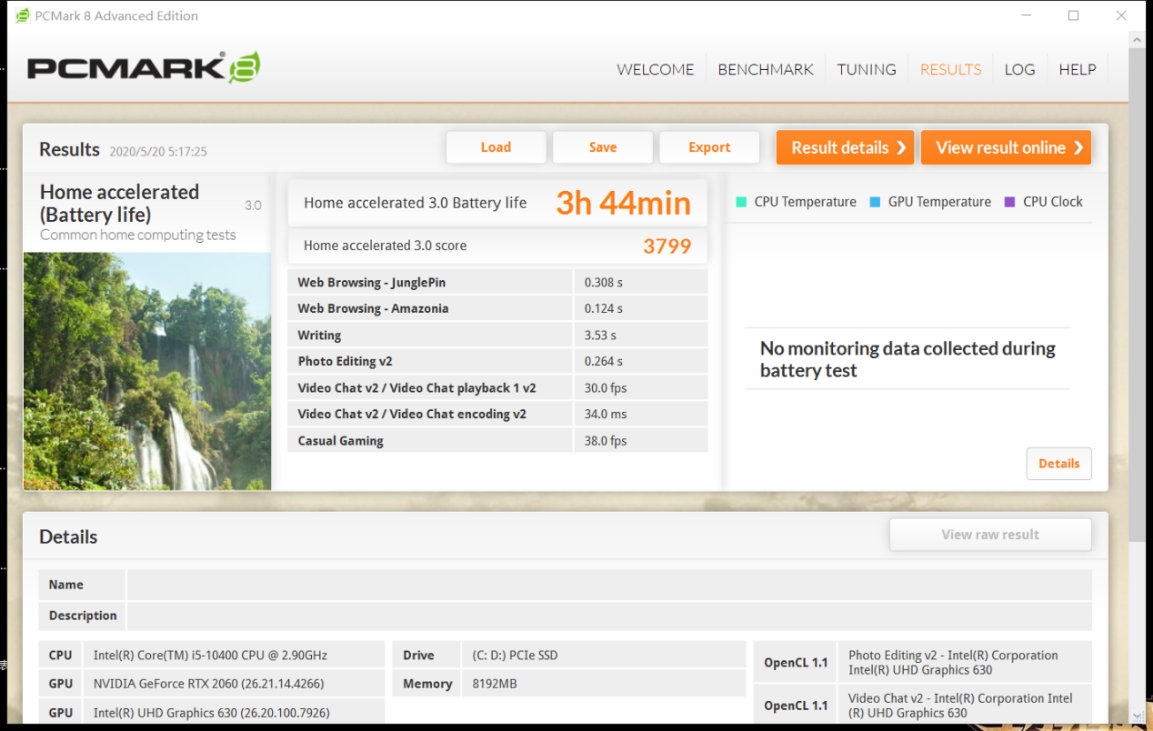
Task: Click the 38.0 fps Casual Gaming value
Action: click(x=605, y=441)
